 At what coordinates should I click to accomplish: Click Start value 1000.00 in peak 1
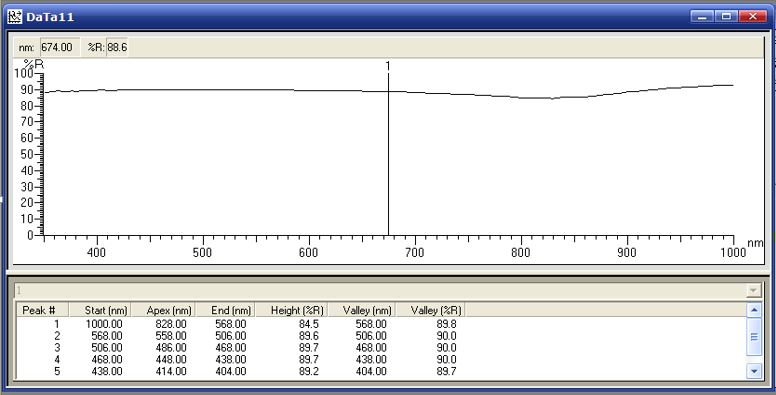(x=104, y=324)
